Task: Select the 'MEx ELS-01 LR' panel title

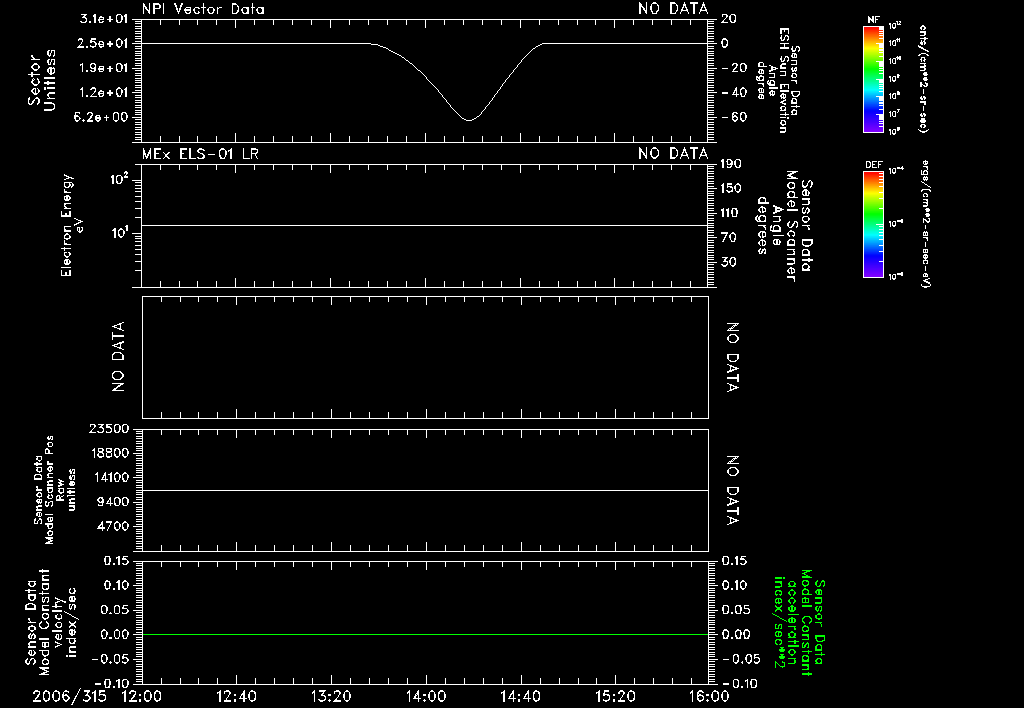Action: pos(200,153)
